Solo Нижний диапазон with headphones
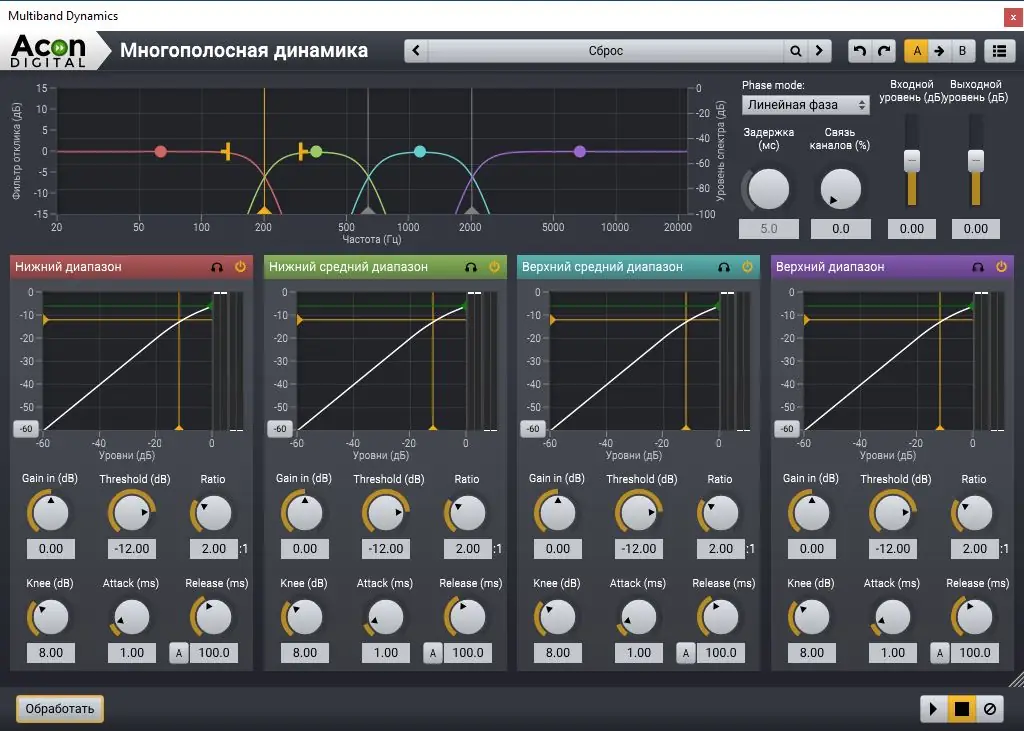 pos(217,267)
